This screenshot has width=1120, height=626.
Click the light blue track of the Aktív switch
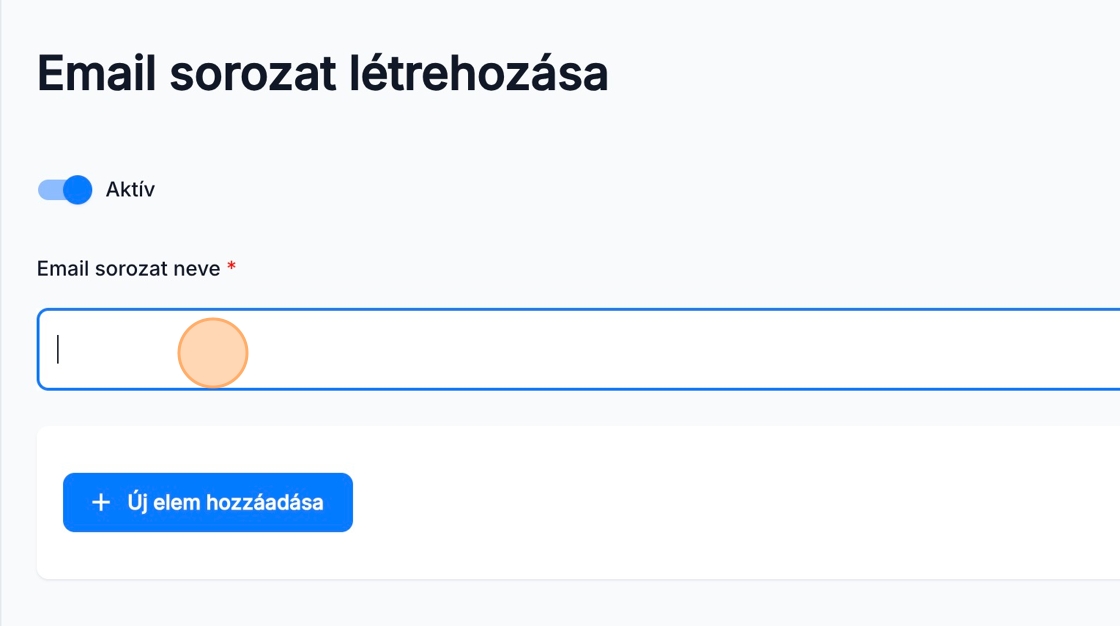(49, 189)
